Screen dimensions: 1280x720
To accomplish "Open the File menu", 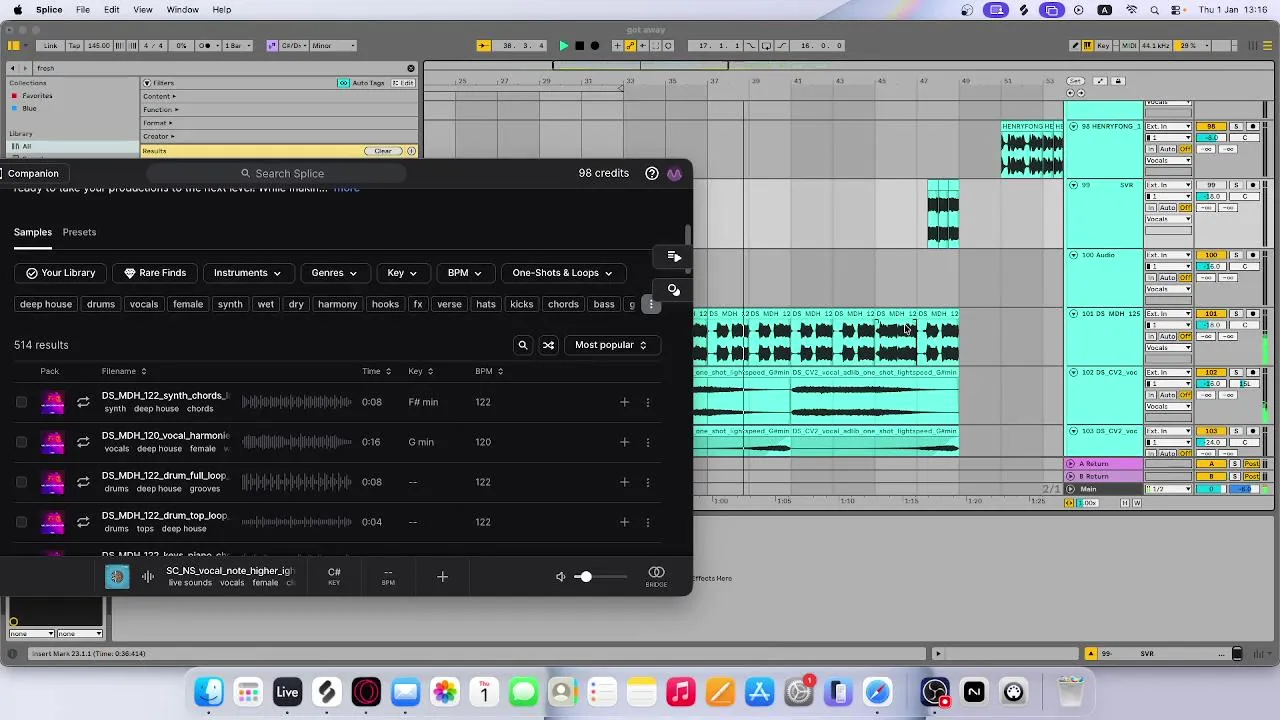I will (83, 9).
